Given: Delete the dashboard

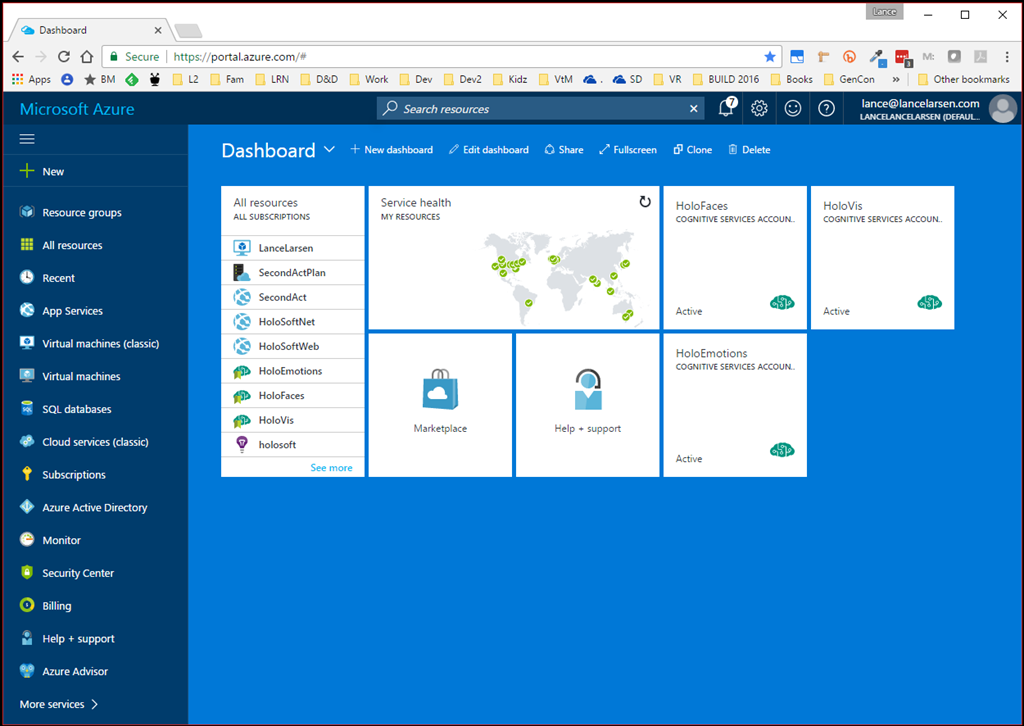Looking at the screenshot, I should click(x=749, y=150).
